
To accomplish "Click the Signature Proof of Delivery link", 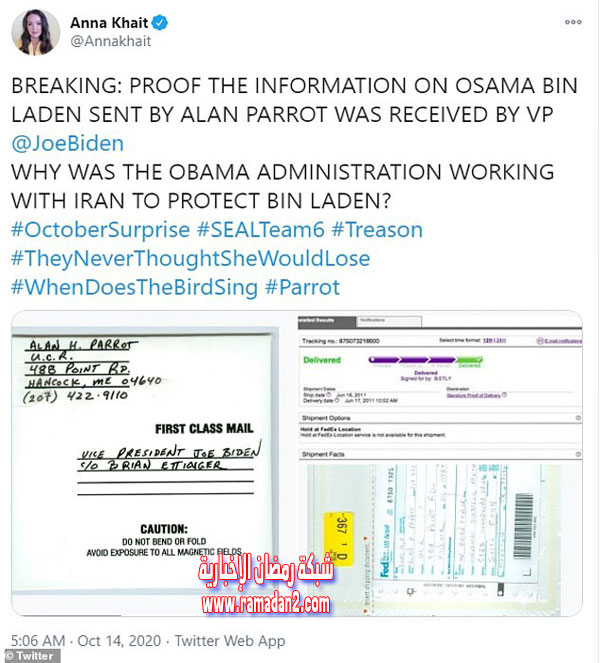I will pos(474,395).
